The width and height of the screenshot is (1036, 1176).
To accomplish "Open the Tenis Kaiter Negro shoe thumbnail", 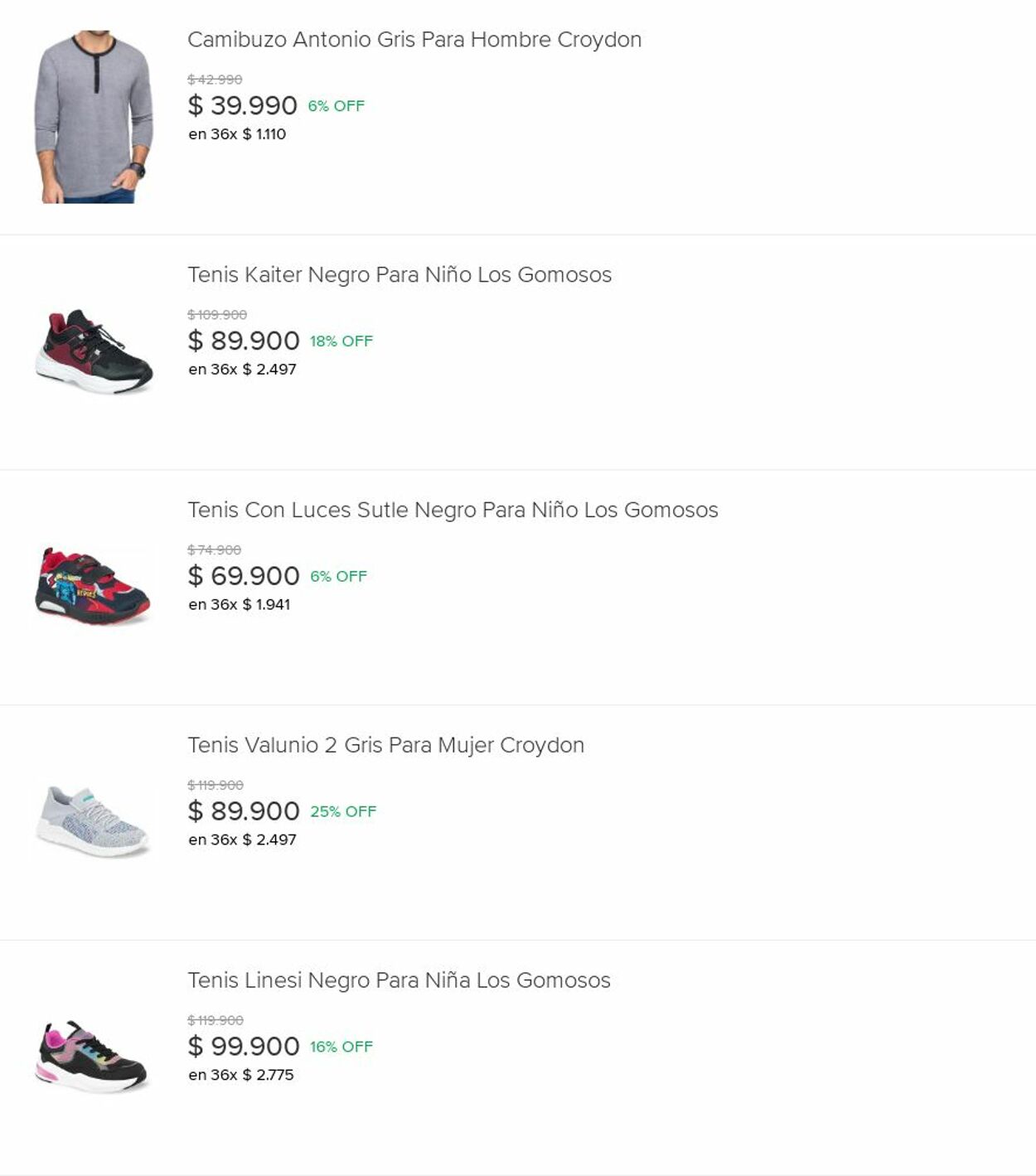I will (x=94, y=351).
